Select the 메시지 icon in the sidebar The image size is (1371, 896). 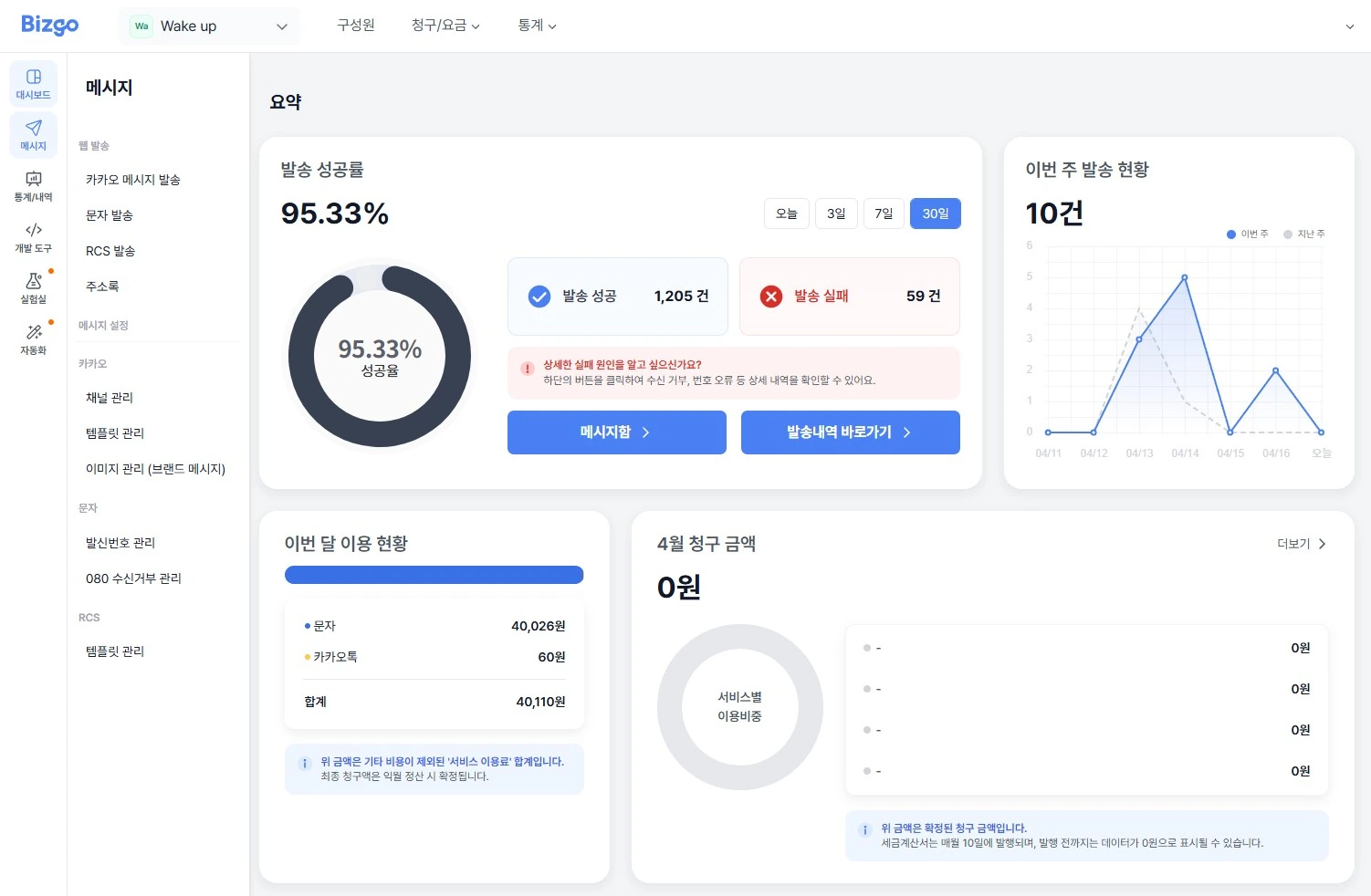pyautogui.click(x=33, y=135)
